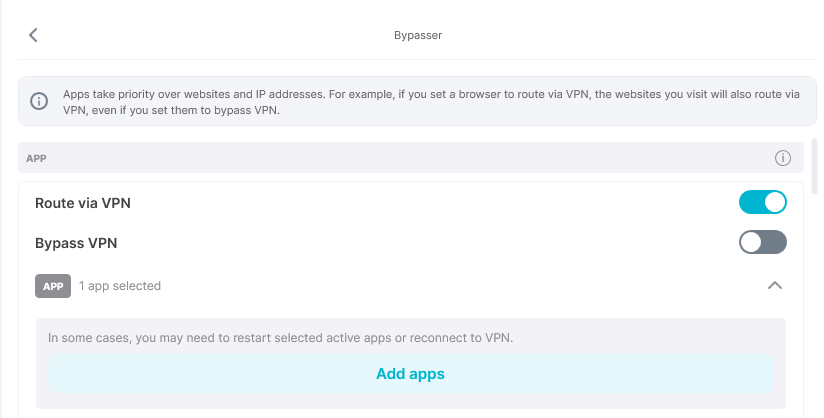Click the Add apps button

coord(410,374)
